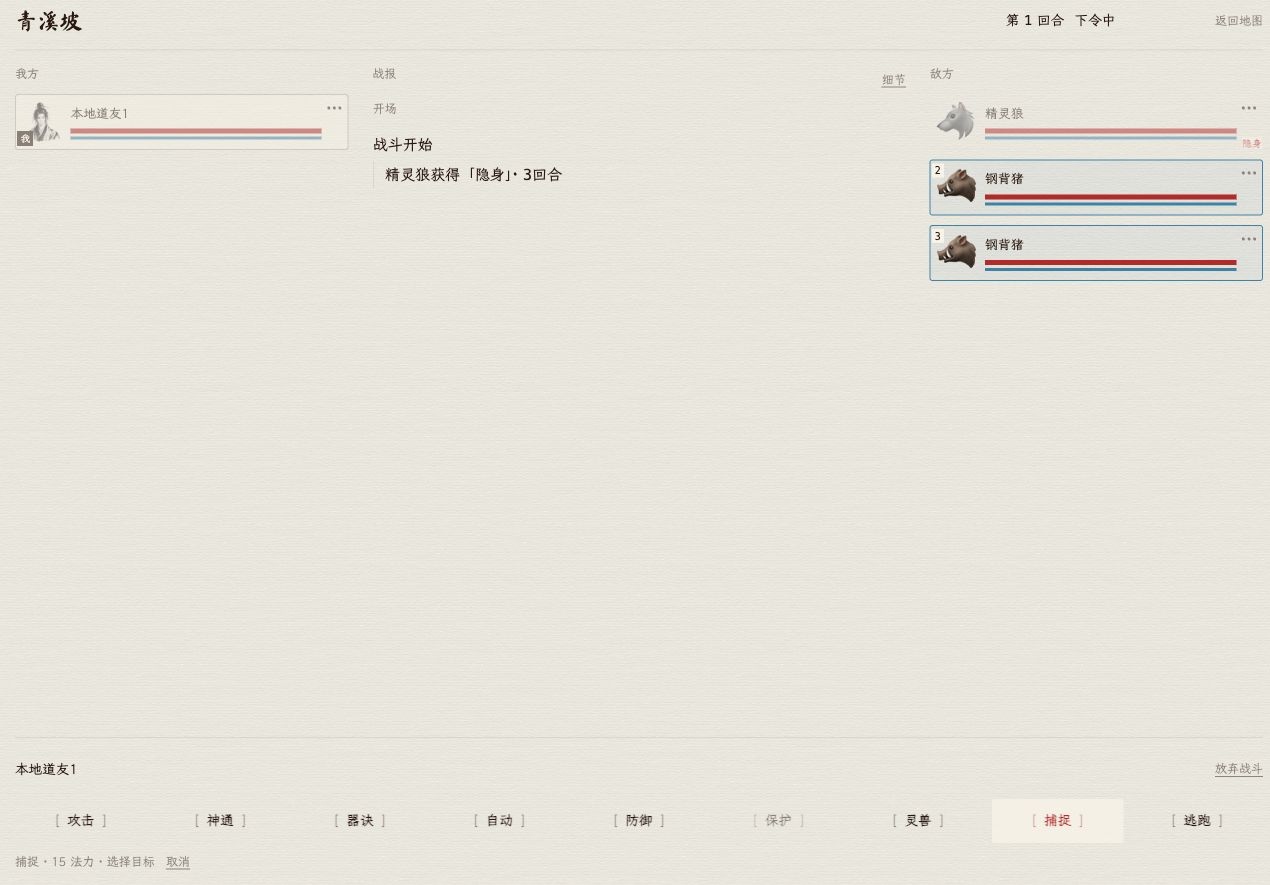Viewport: 1270px width, 885px height.
Task: Click the 放弃战斗 abandon battle link
Action: [x=1239, y=769]
